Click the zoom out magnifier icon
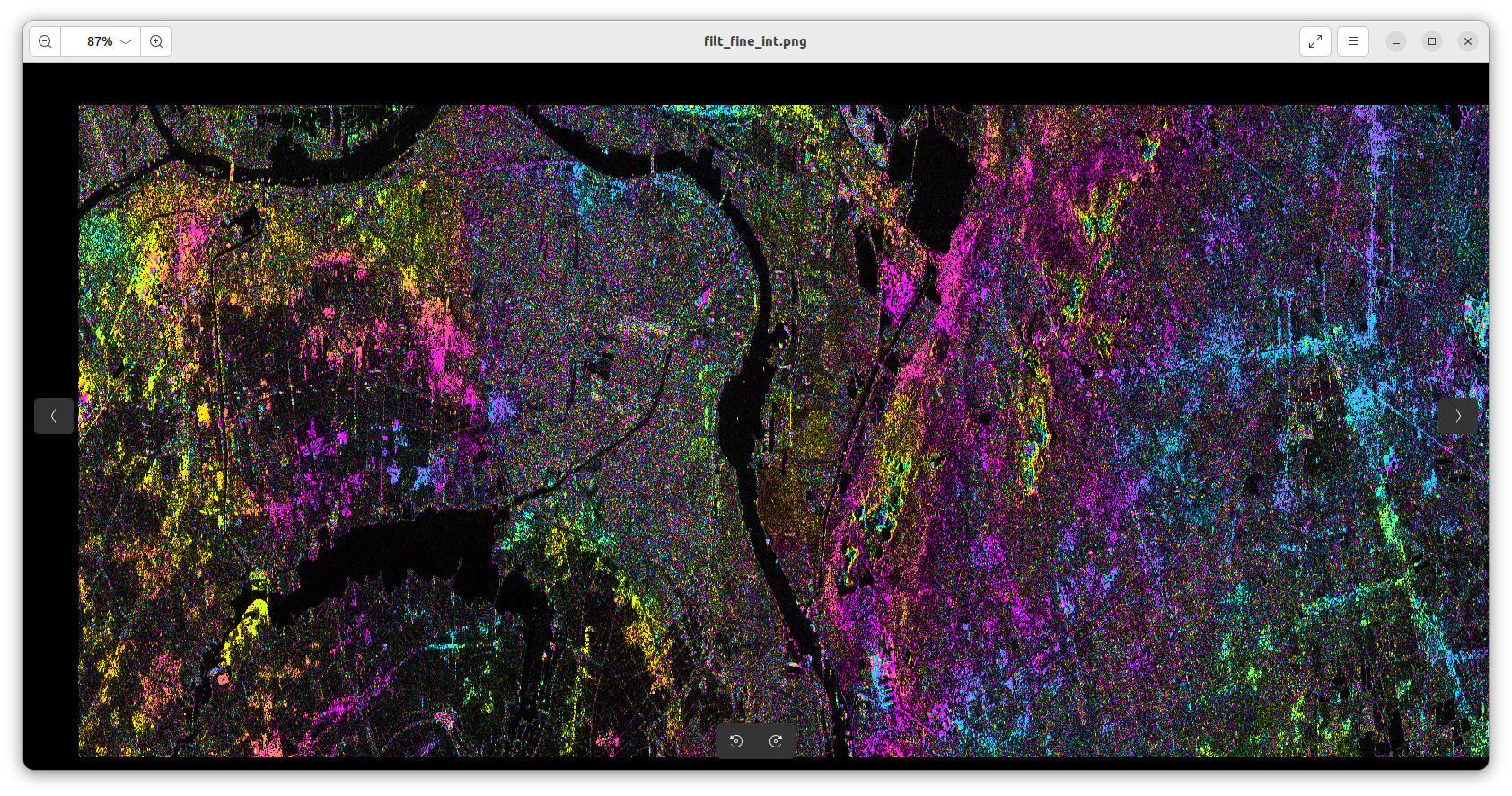Viewport: 1512px width, 796px height. point(45,41)
